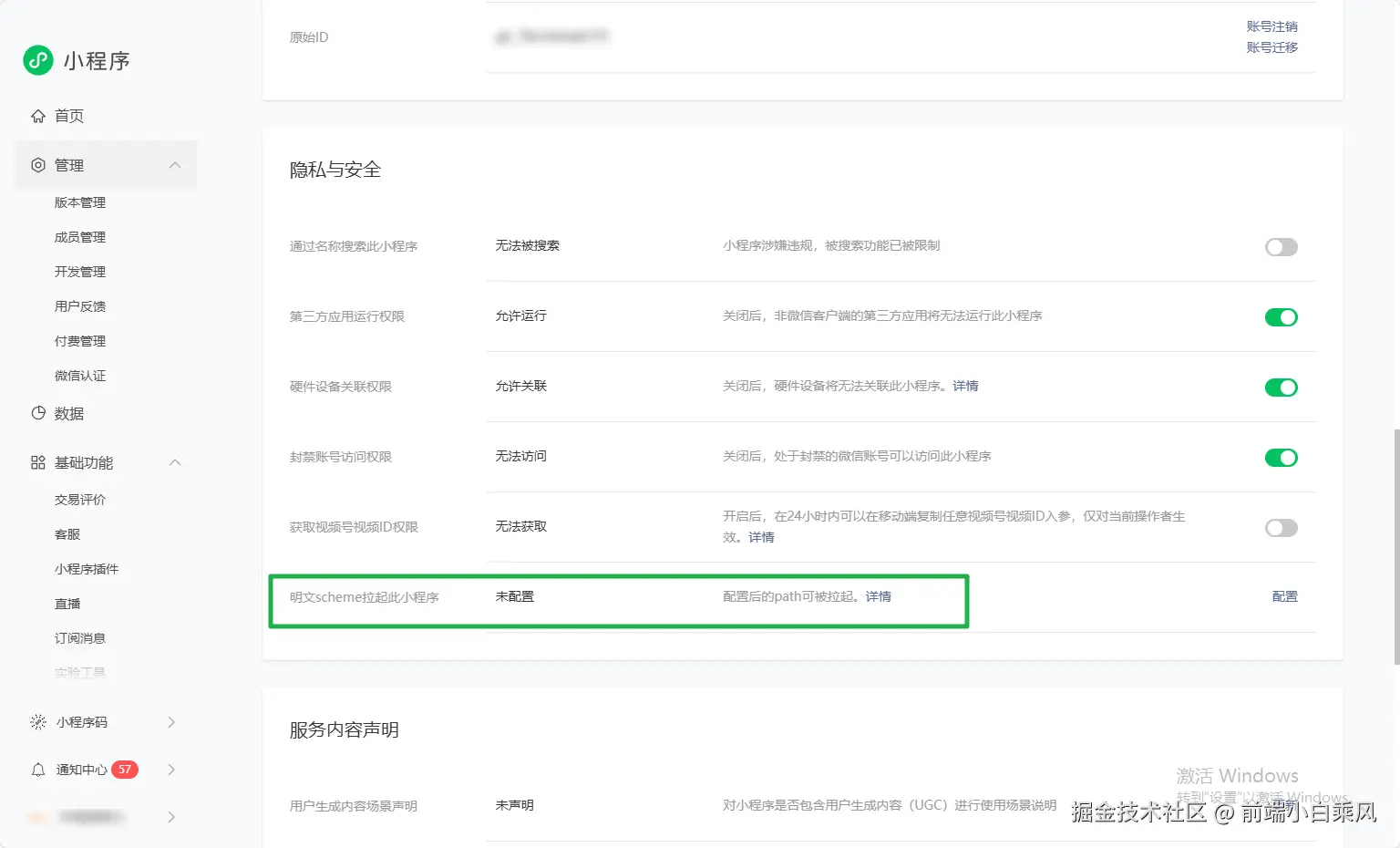1400x848 pixels.
Task: Click the 允许关联 status text
Action: 521,386
